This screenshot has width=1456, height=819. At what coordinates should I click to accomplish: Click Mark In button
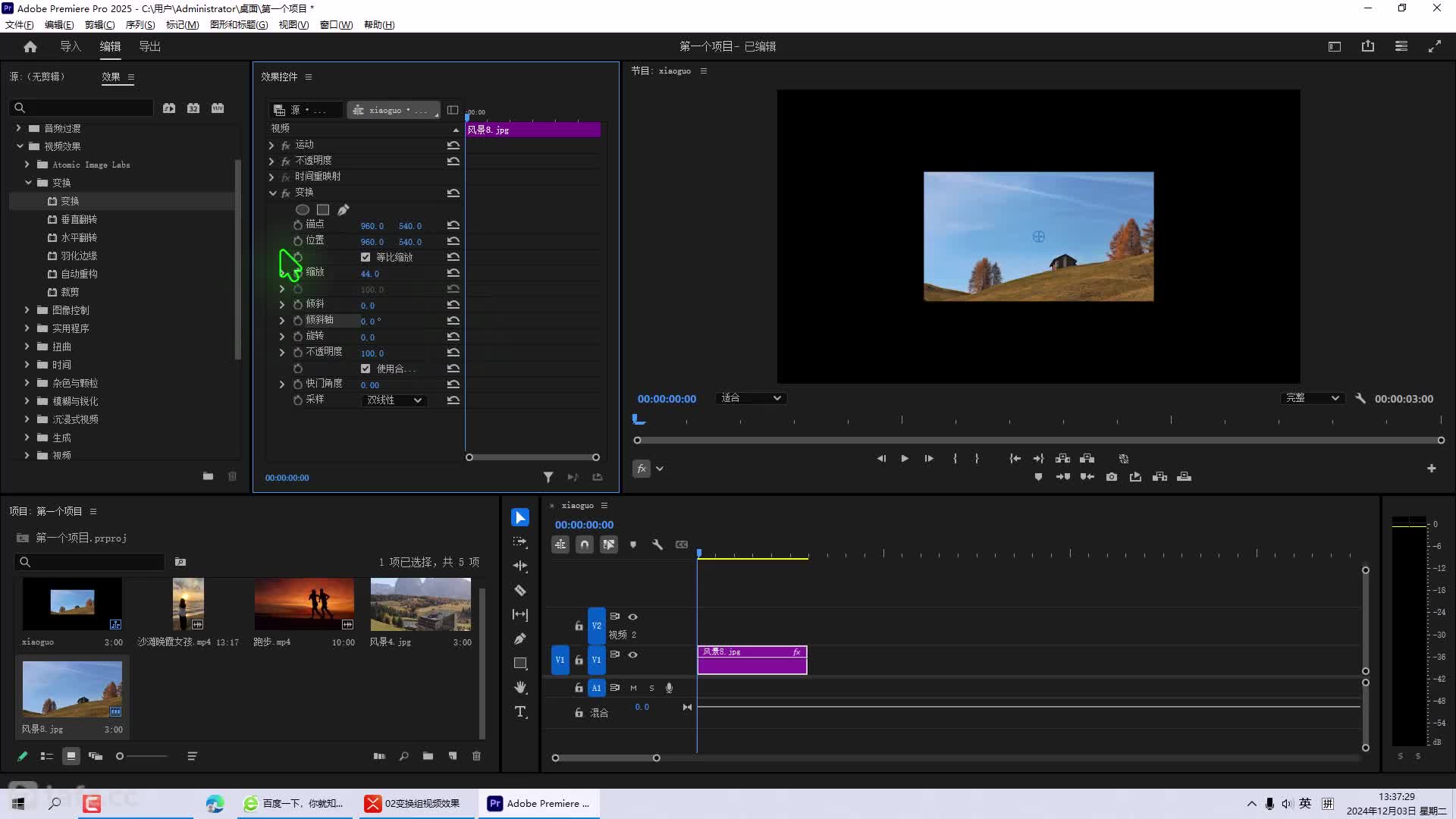pos(955,459)
